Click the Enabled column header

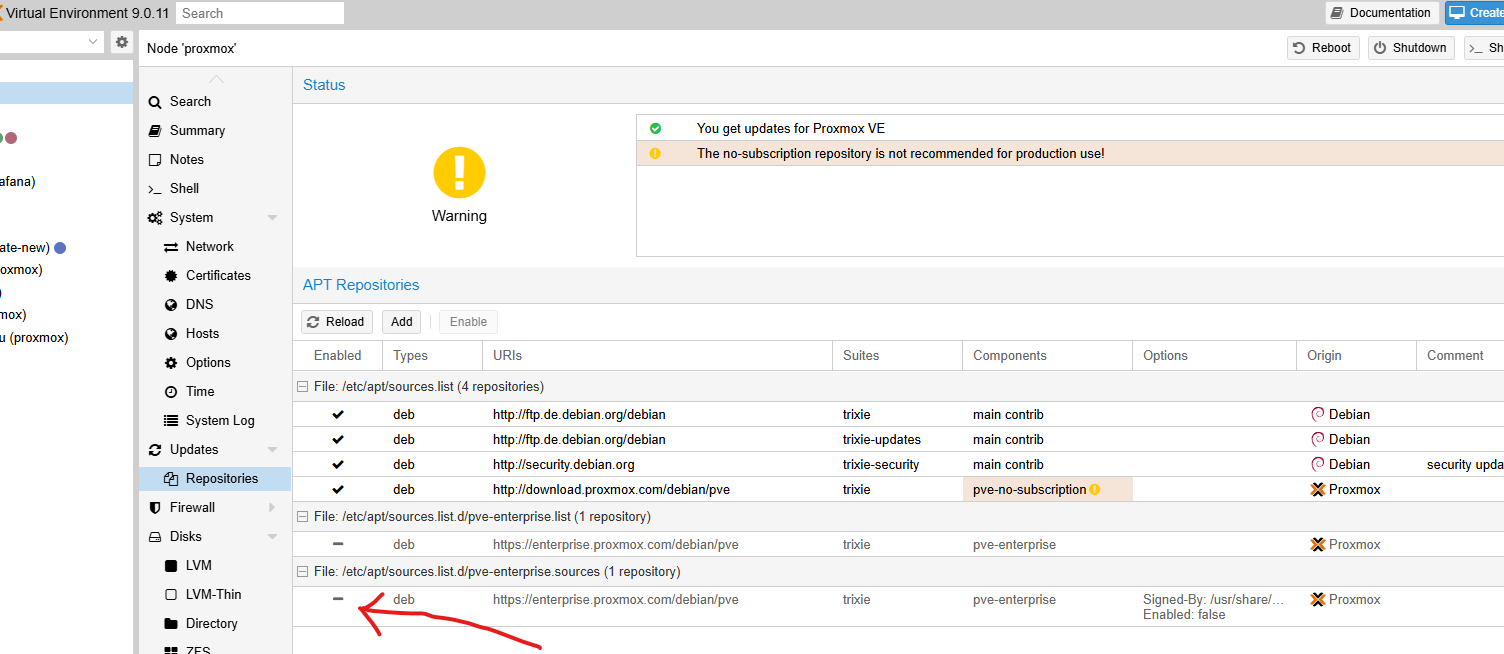pyautogui.click(x=338, y=355)
